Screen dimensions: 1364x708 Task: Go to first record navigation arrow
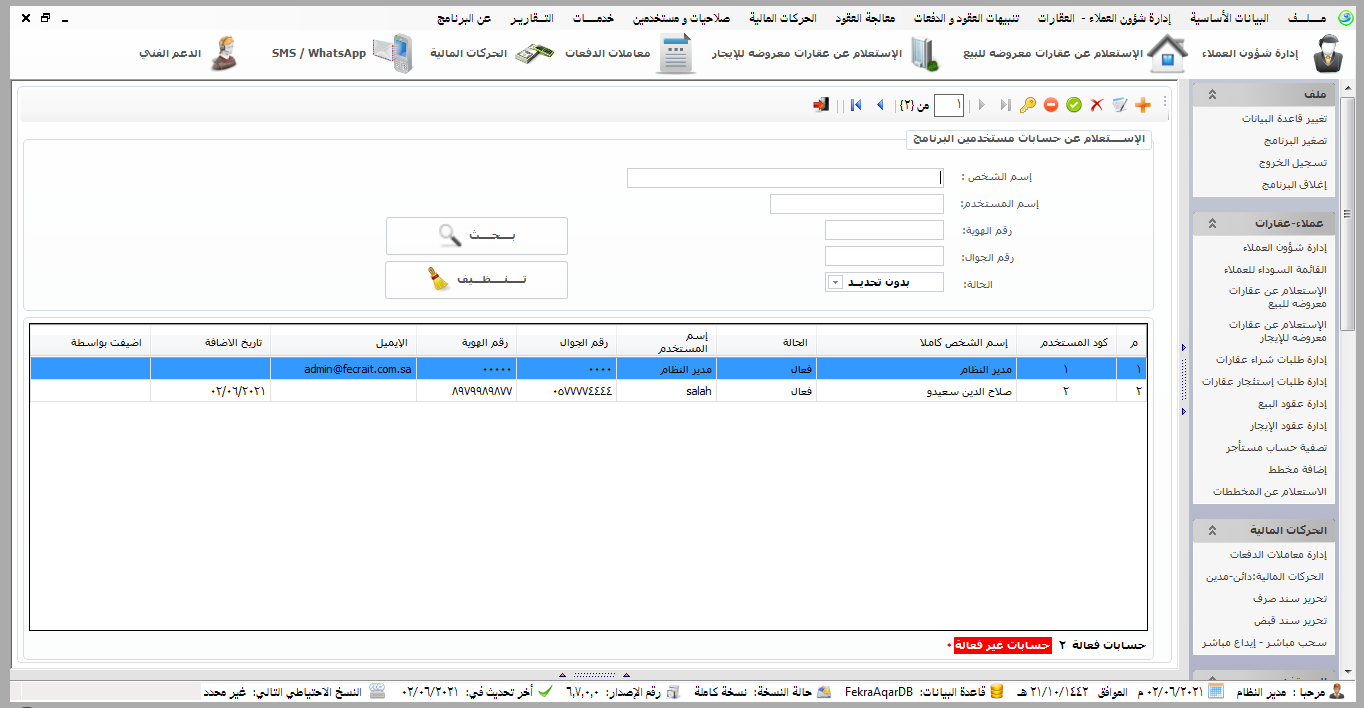tap(856, 105)
